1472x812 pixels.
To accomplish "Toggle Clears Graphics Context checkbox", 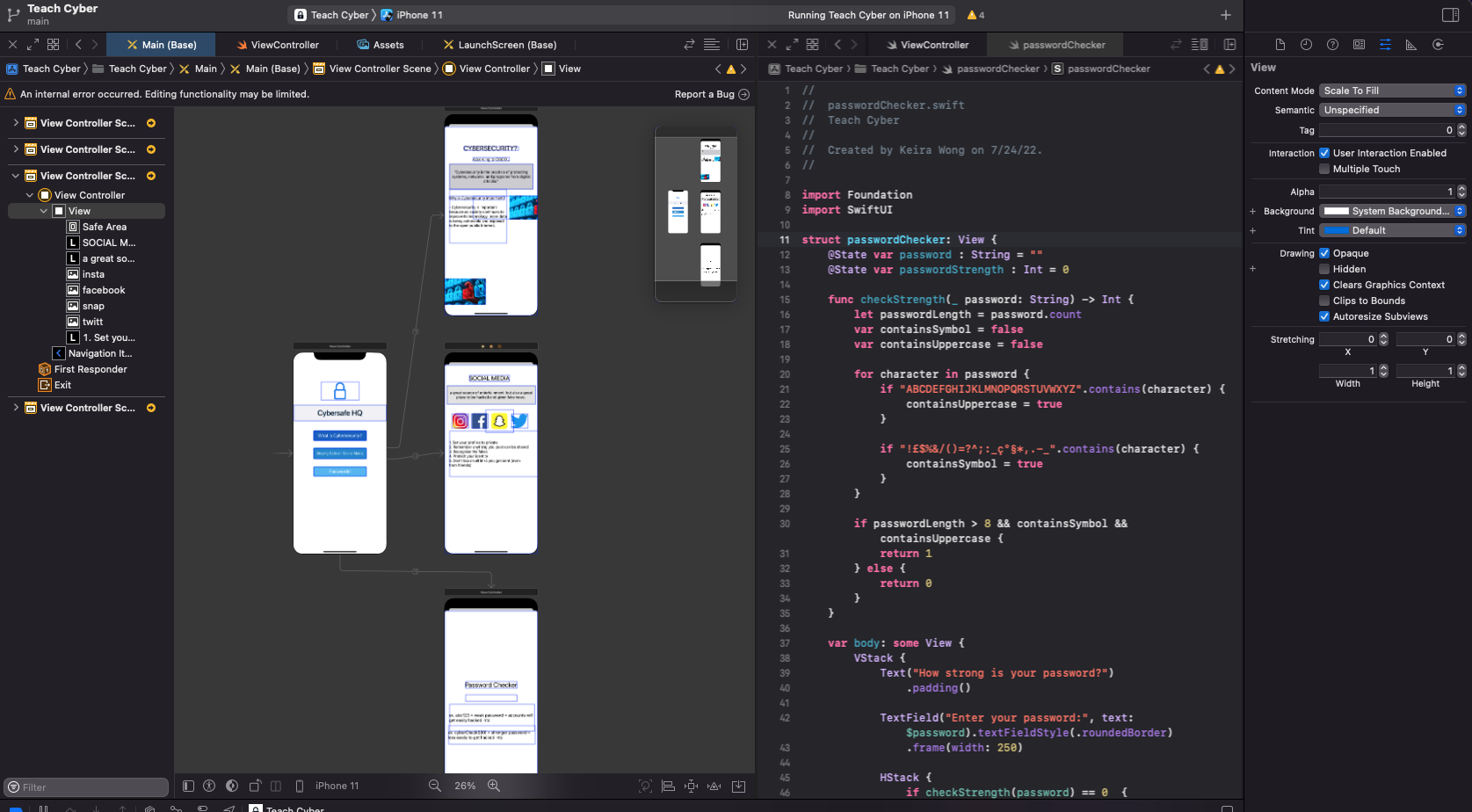I will coord(1324,285).
